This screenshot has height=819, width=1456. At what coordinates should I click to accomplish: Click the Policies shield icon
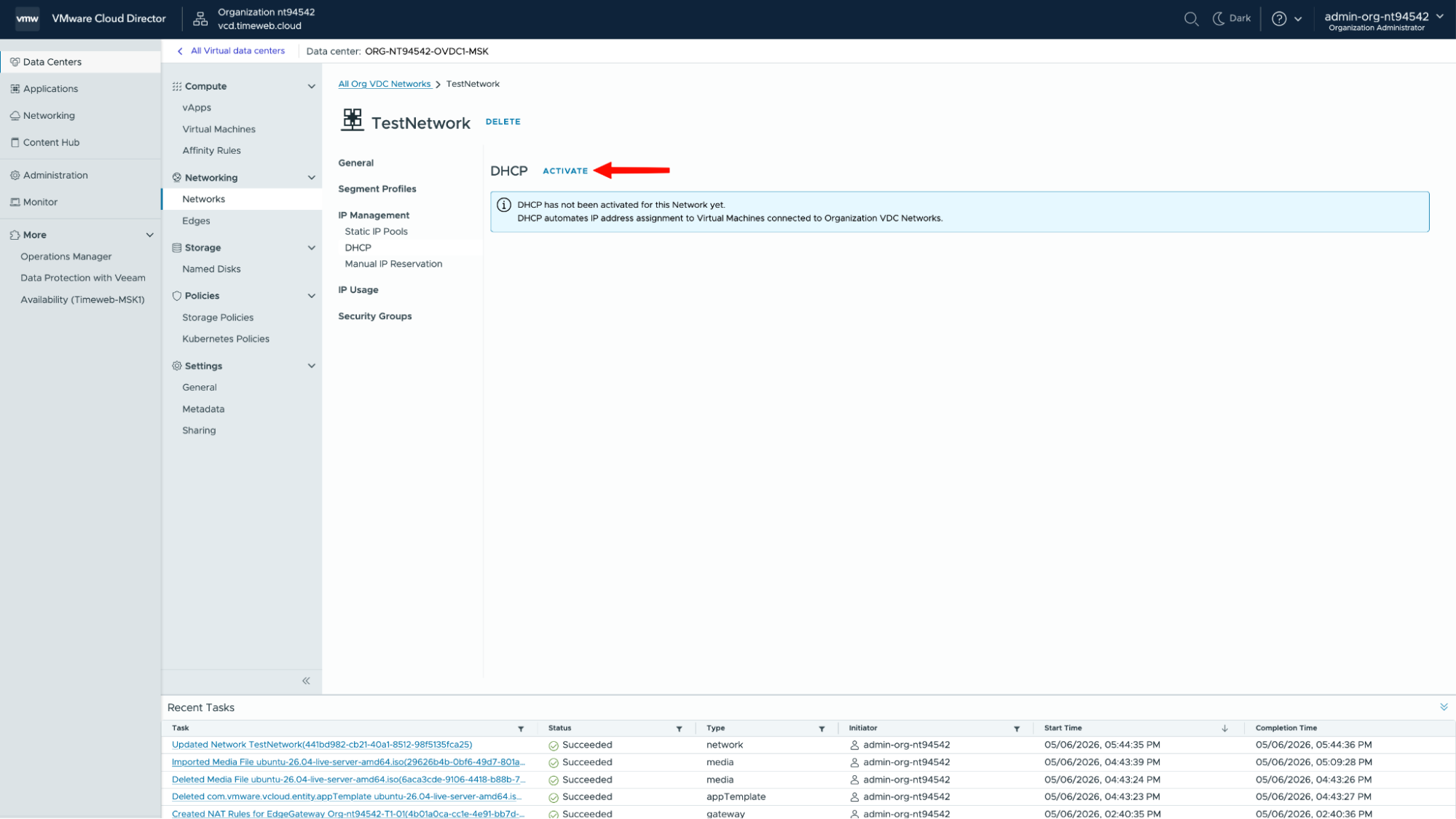point(177,297)
